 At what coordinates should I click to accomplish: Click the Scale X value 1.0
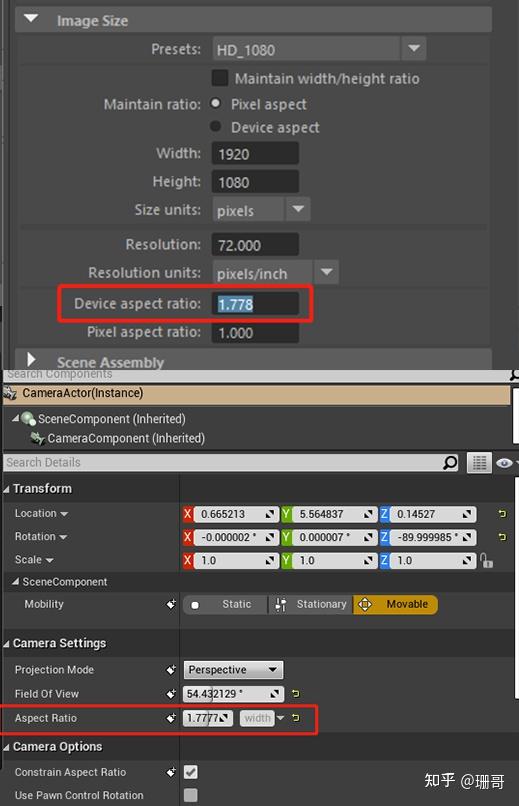pos(235,560)
